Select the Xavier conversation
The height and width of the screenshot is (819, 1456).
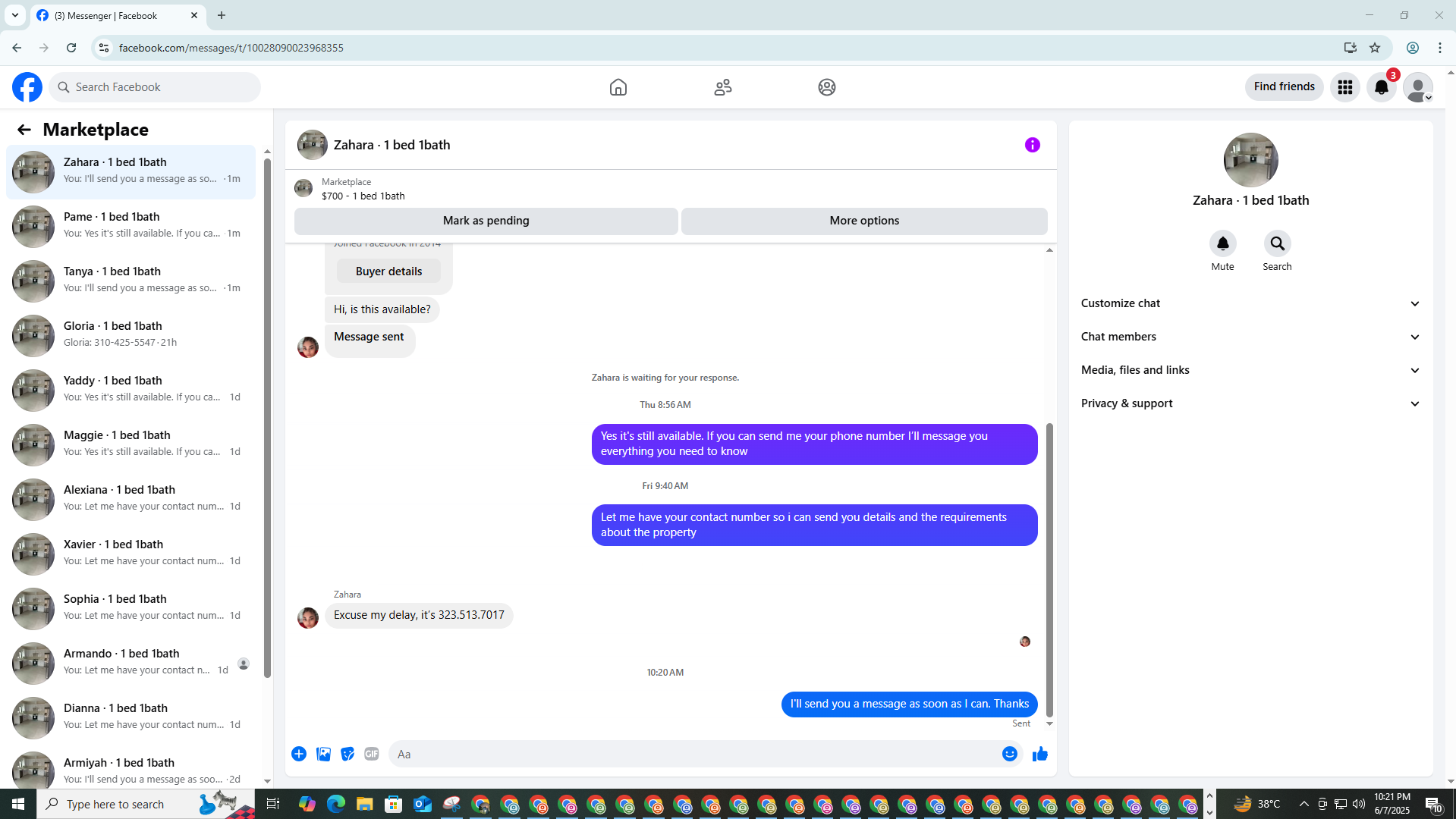[x=131, y=553]
